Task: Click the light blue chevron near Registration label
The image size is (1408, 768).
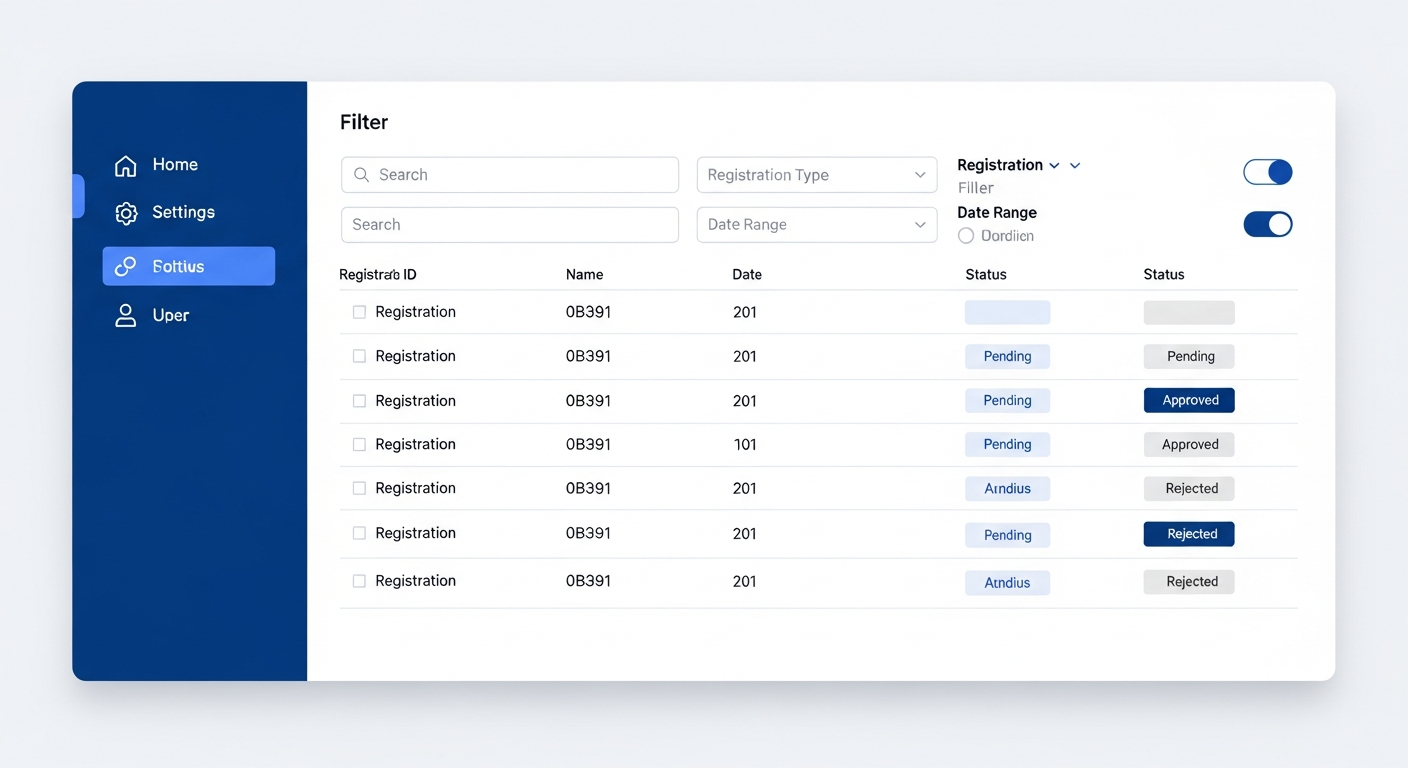Action: pyautogui.click(x=1075, y=166)
